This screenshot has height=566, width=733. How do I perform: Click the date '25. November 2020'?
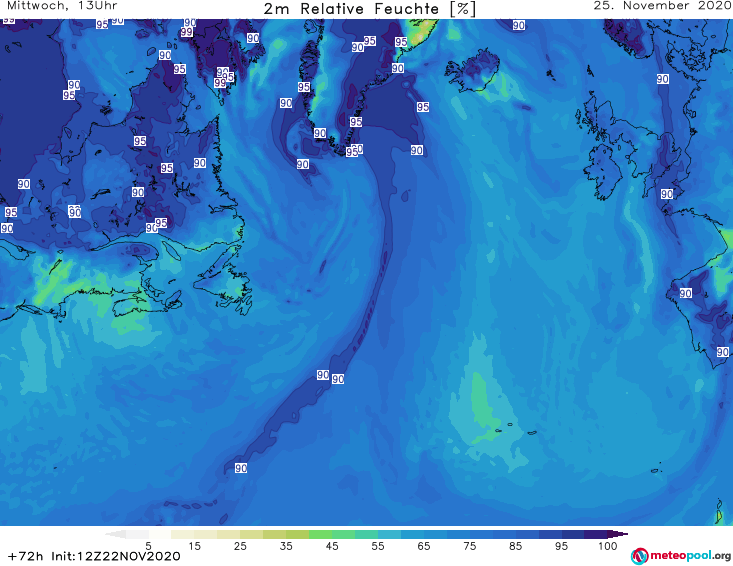click(662, 6)
